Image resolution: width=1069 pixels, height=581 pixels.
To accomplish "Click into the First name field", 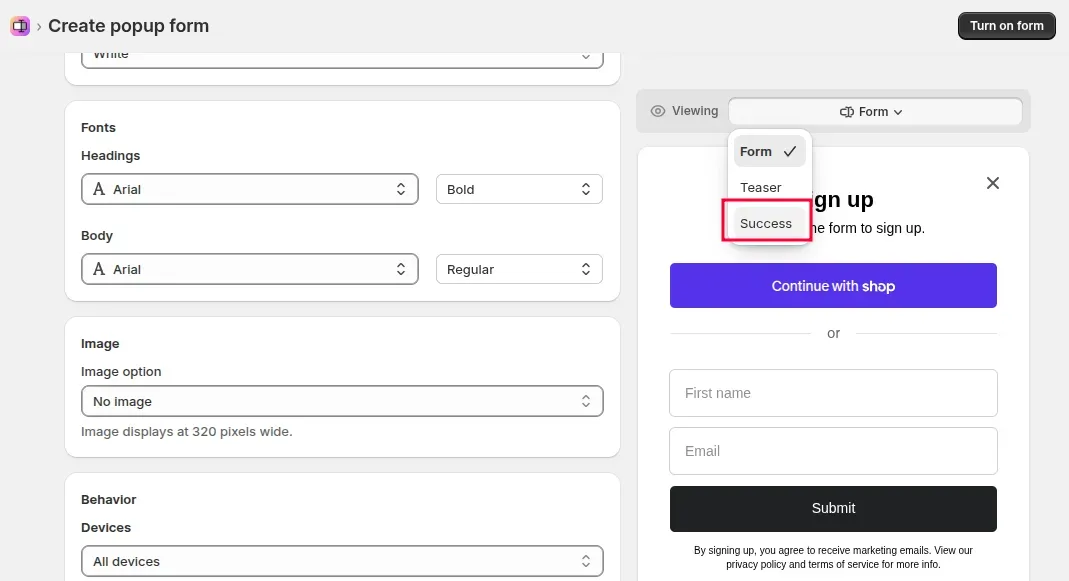I will tap(833, 393).
